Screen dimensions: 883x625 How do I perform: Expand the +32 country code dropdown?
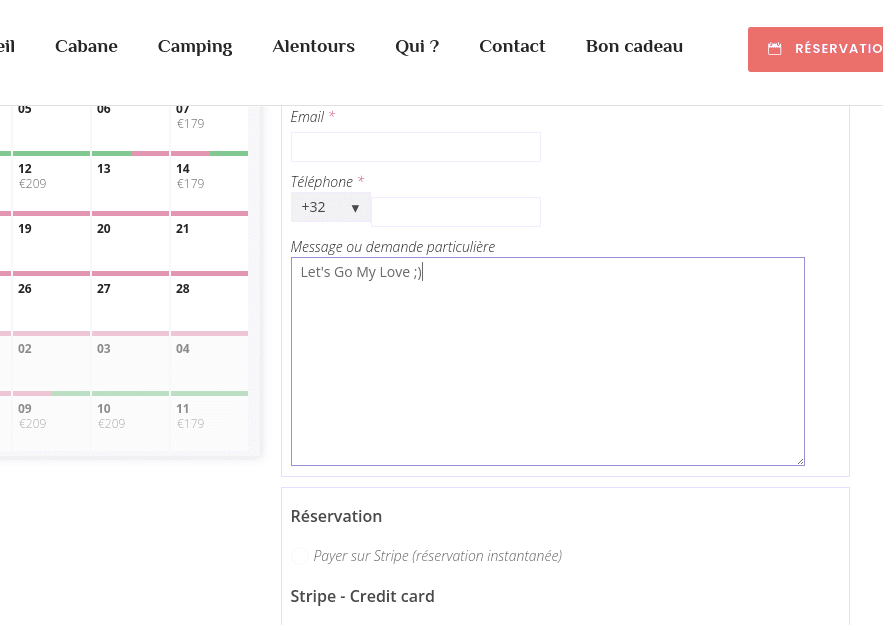[x=330, y=208]
